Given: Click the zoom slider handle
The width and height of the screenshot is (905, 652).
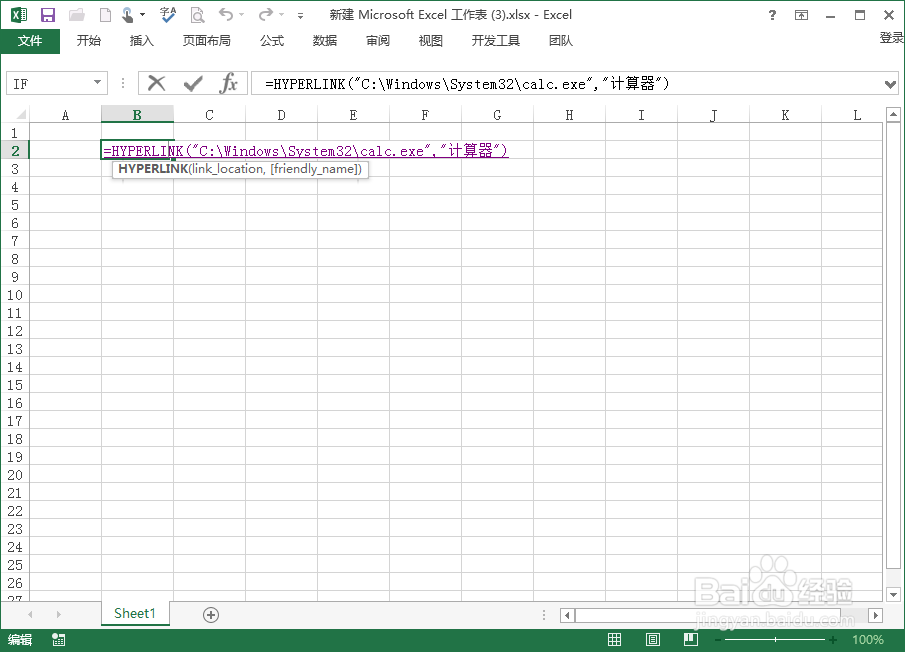Looking at the screenshot, I should (x=775, y=640).
